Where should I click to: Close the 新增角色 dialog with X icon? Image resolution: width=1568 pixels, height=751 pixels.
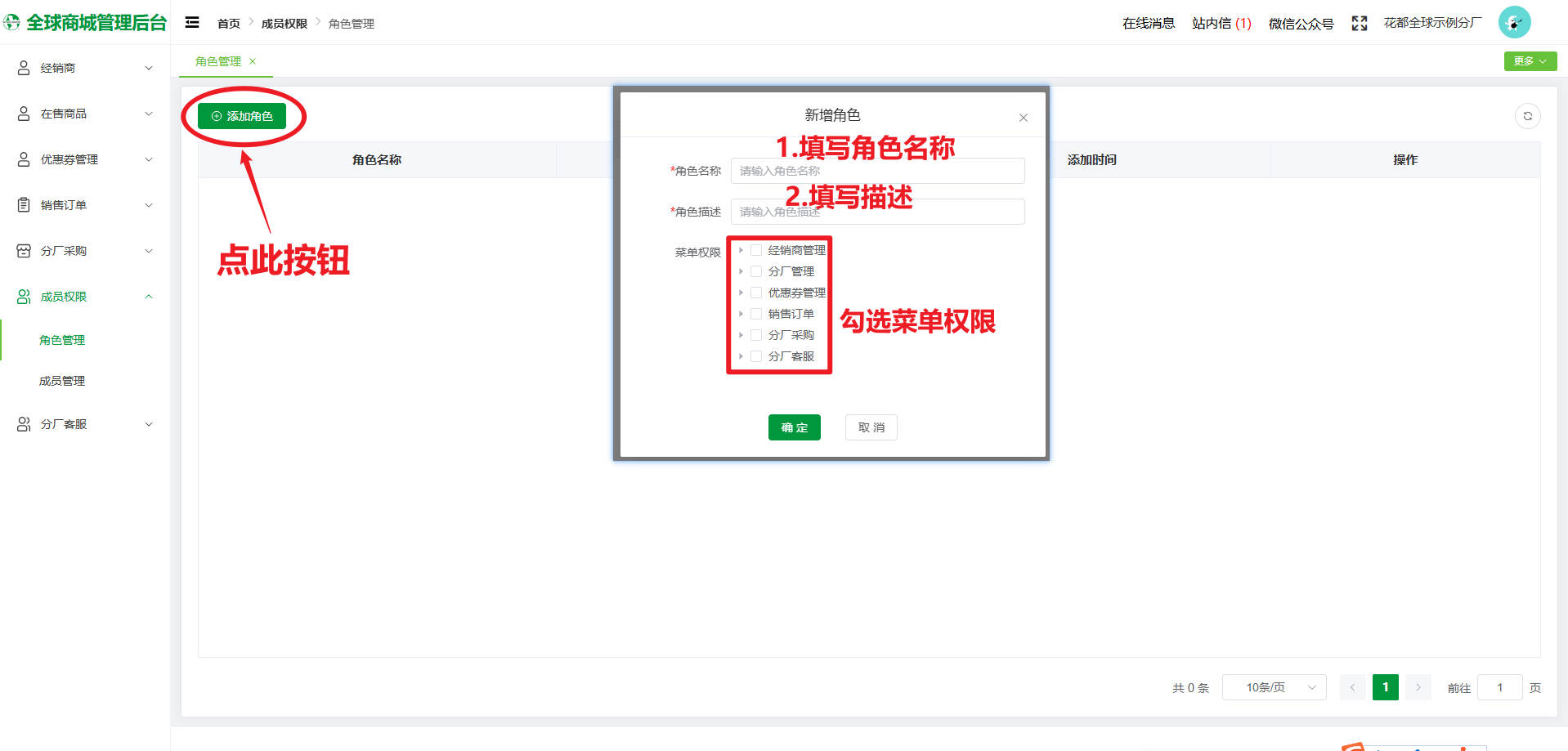pyautogui.click(x=1023, y=118)
